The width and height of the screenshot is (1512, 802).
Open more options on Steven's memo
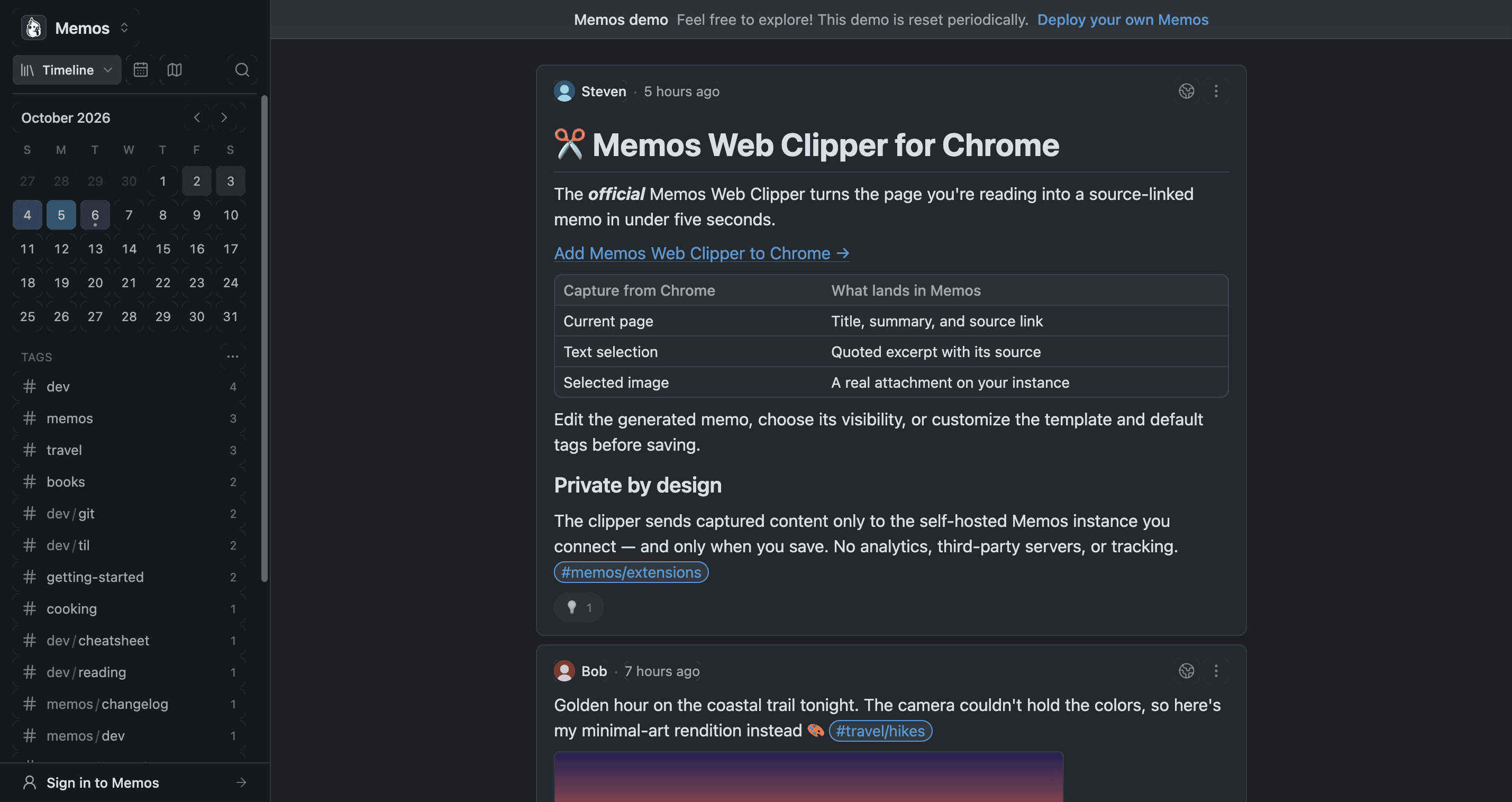pos(1216,91)
